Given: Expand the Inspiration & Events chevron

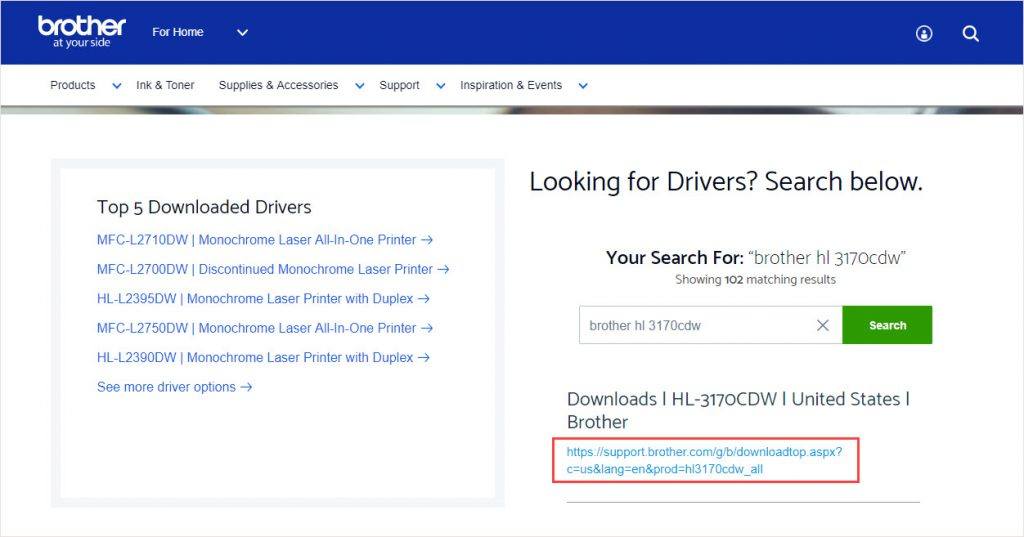Looking at the screenshot, I should [583, 86].
